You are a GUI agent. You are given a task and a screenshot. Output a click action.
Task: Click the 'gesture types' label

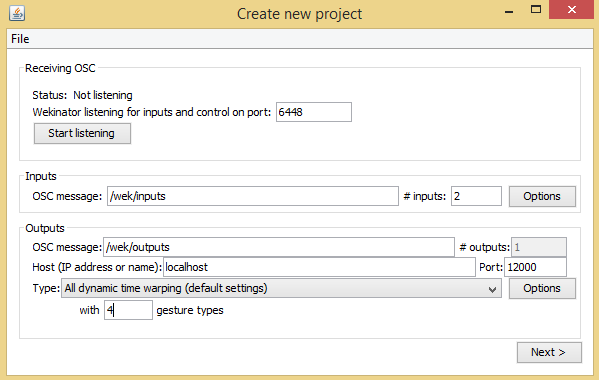coord(190,310)
